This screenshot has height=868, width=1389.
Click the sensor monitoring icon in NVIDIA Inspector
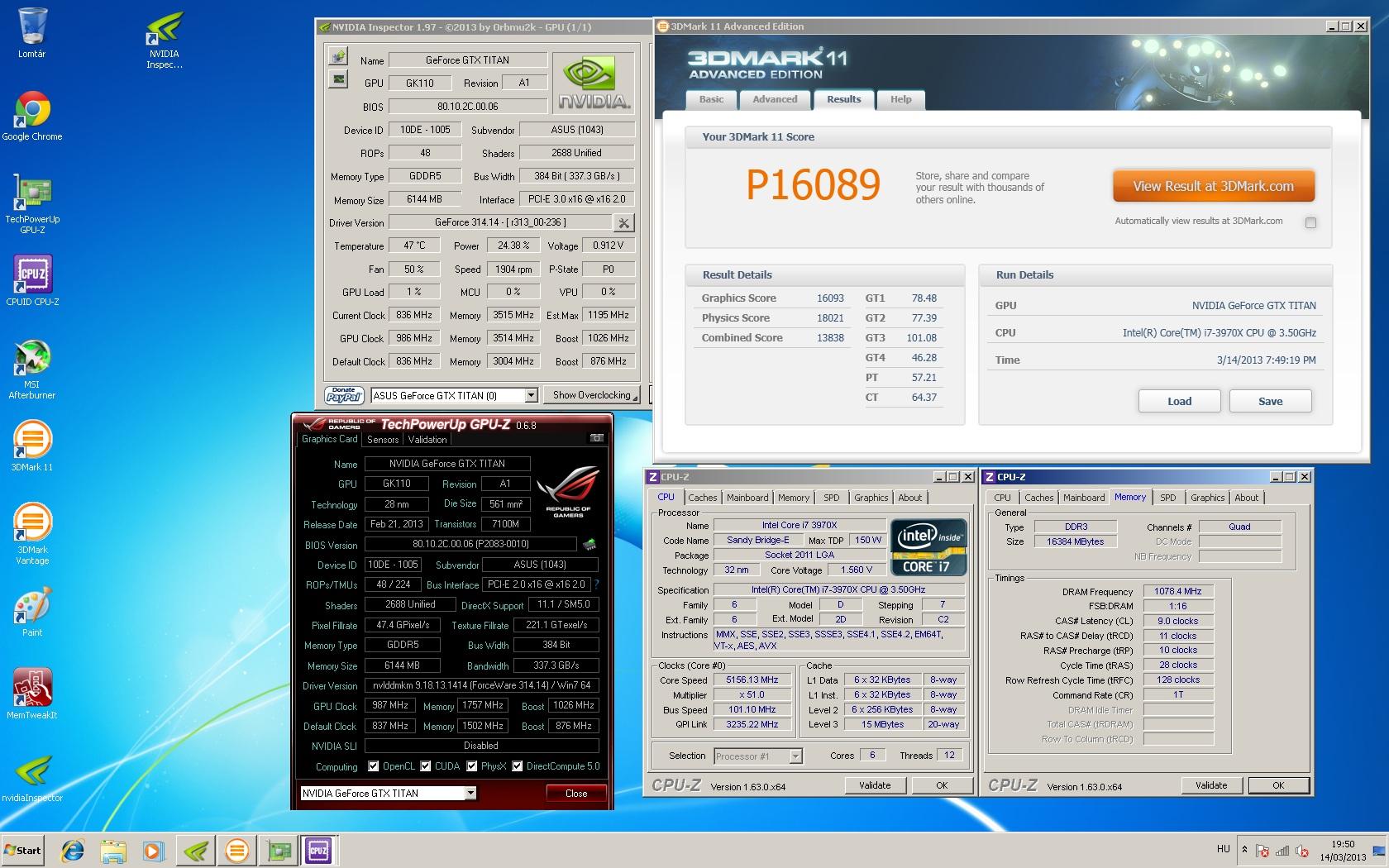click(338, 79)
